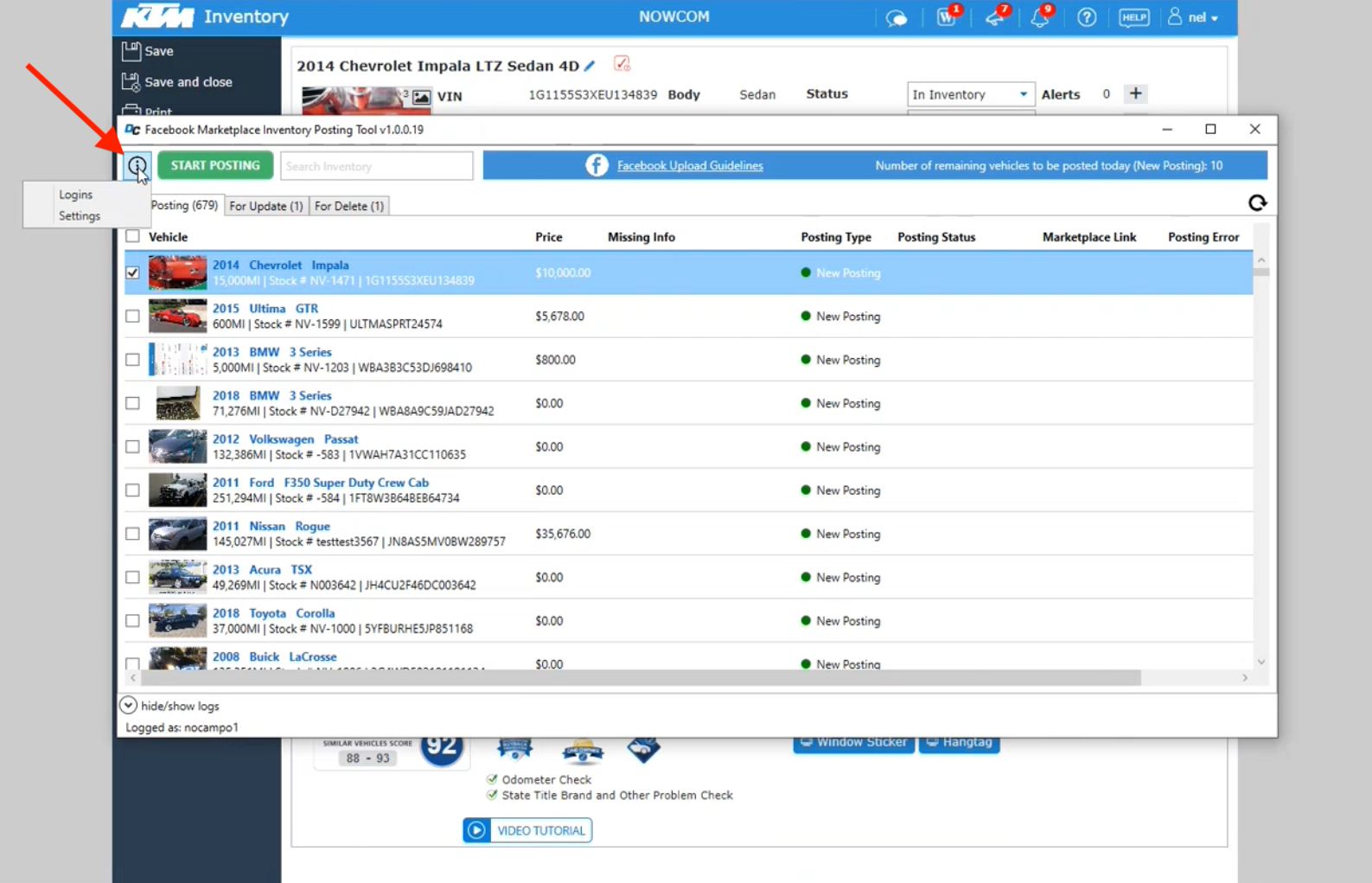Viewport: 1372px width, 883px height.
Task: Click the vehicle list scroll down arrow
Action: click(x=1261, y=662)
